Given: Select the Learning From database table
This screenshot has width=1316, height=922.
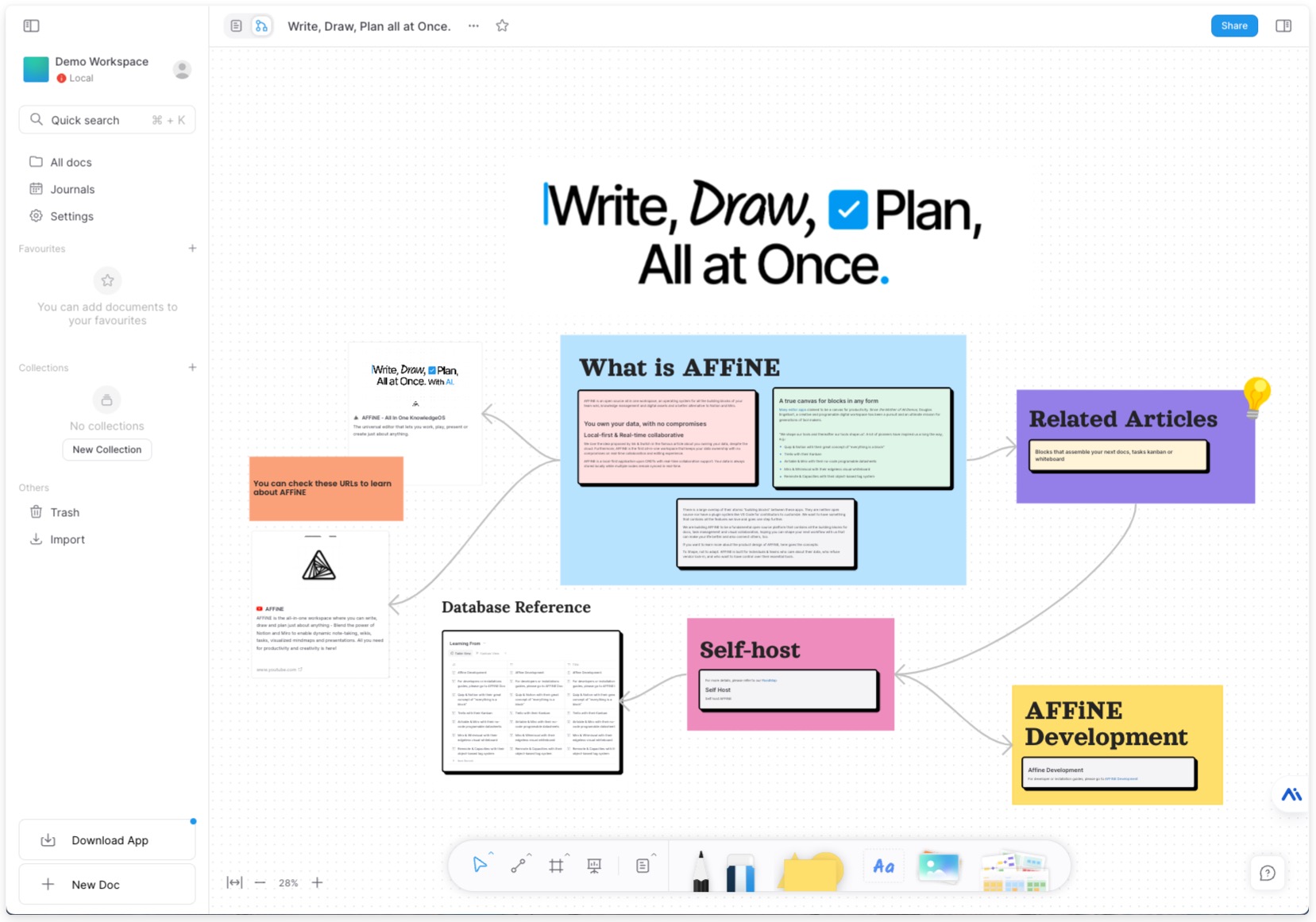Looking at the screenshot, I should (x=532, y=702).
